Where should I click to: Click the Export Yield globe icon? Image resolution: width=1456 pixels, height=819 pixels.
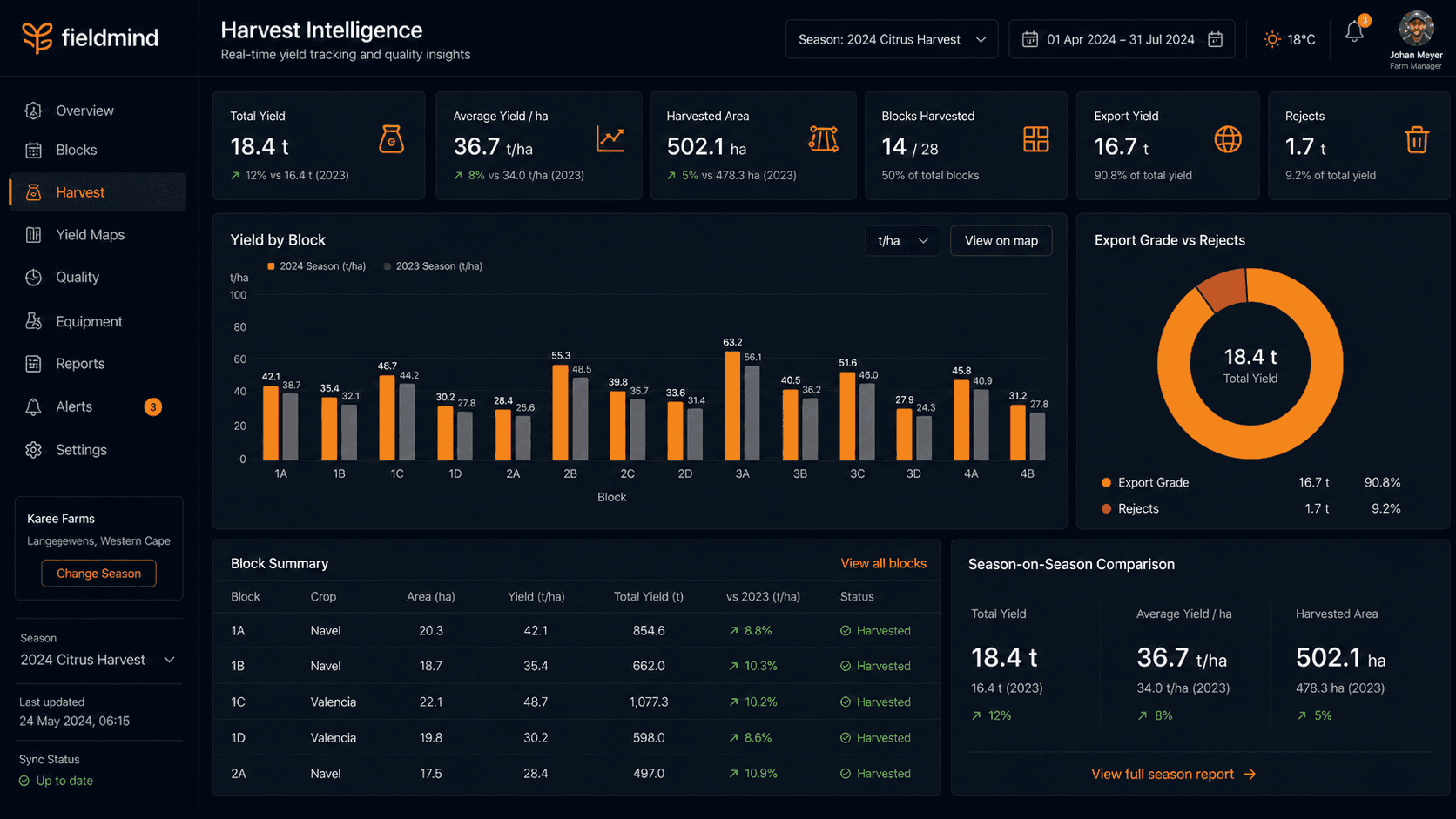[x=1228, y=139]
